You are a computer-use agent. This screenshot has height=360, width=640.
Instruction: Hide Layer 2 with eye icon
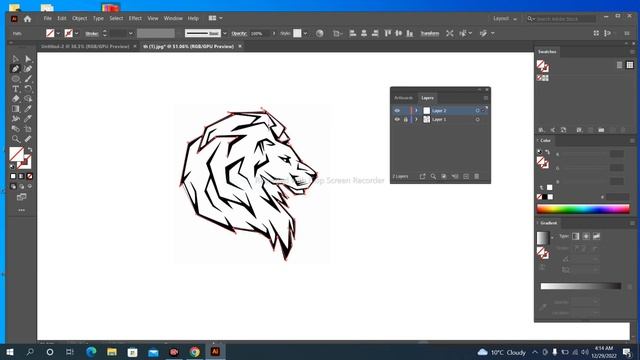(x=397, y=111)
